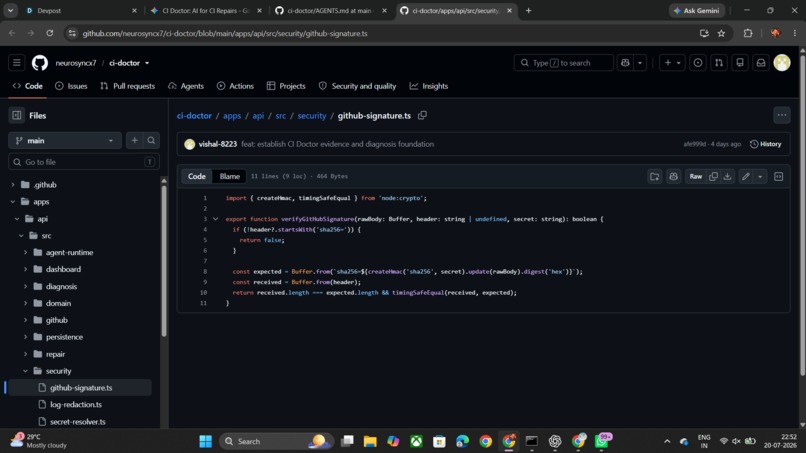Open the Actions tab

[235, 86]
